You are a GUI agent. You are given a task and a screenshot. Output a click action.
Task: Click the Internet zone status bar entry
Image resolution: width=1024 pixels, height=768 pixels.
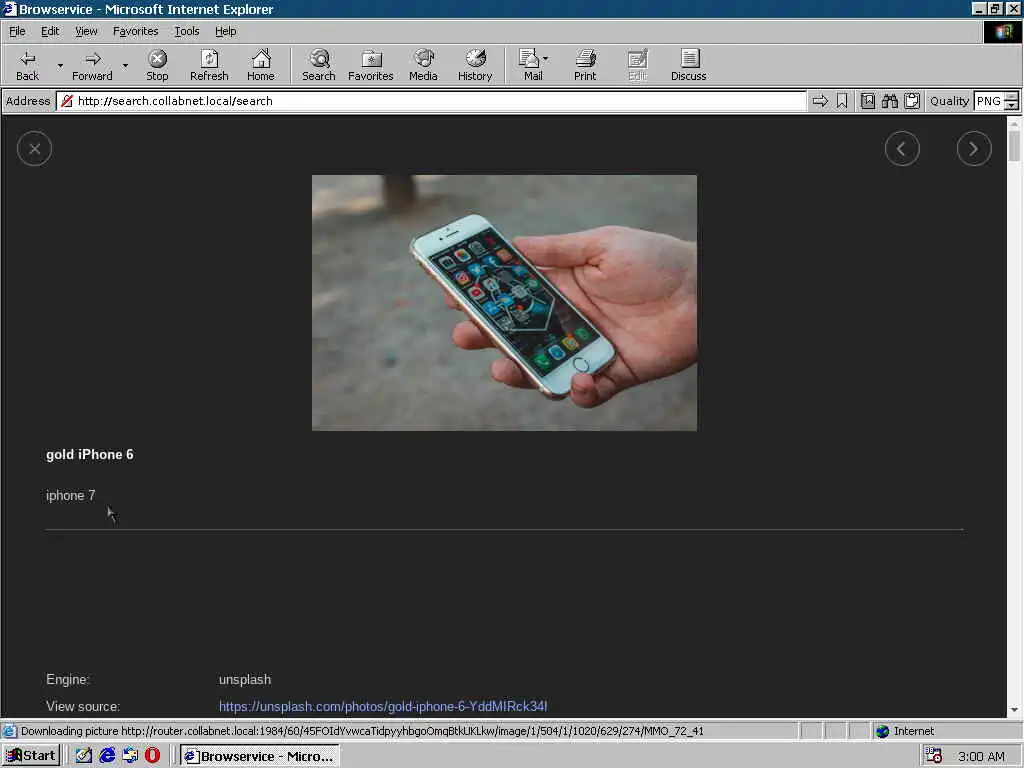pos(904,731)
